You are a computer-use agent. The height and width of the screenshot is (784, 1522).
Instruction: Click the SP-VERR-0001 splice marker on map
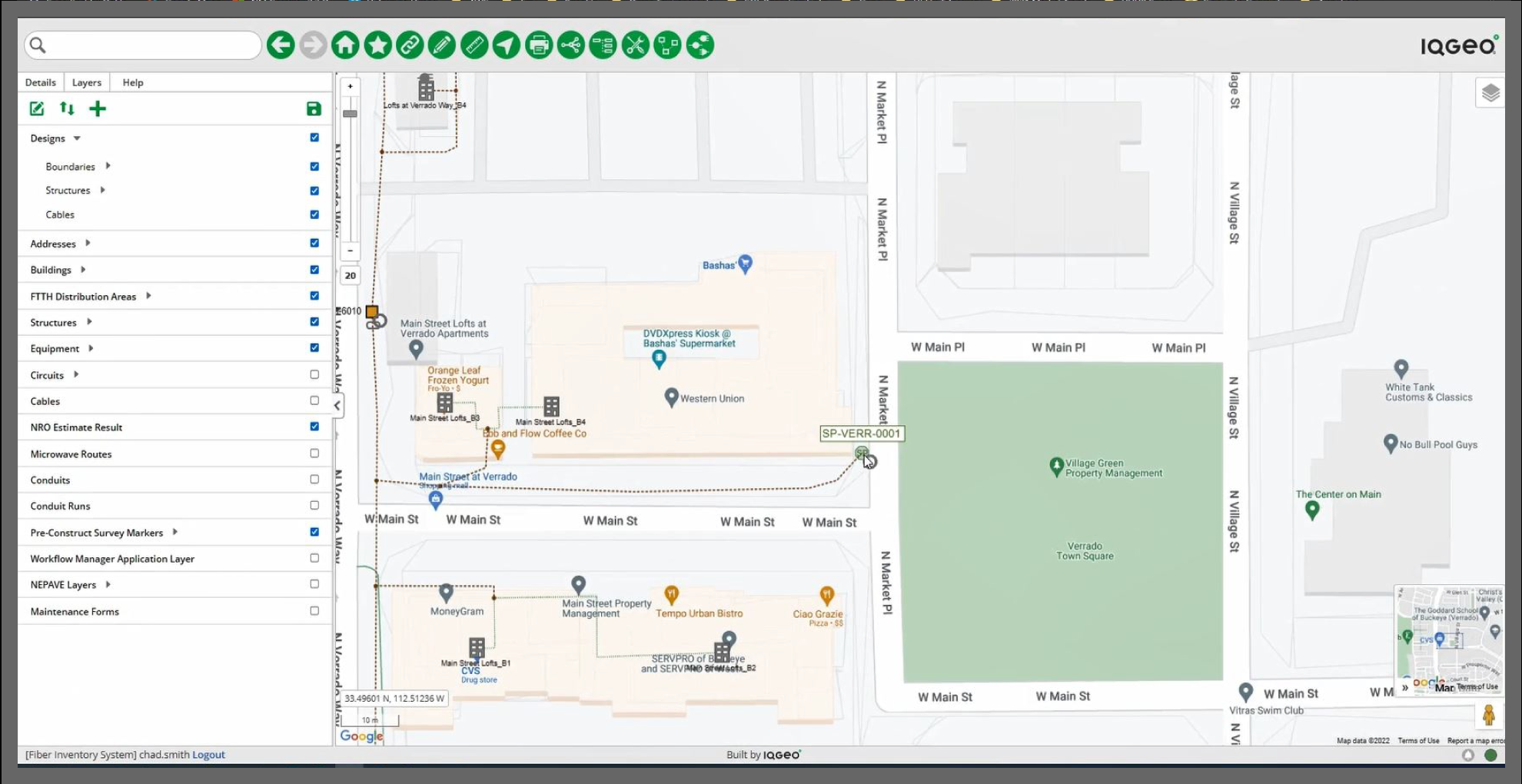[x=862, y=453]
